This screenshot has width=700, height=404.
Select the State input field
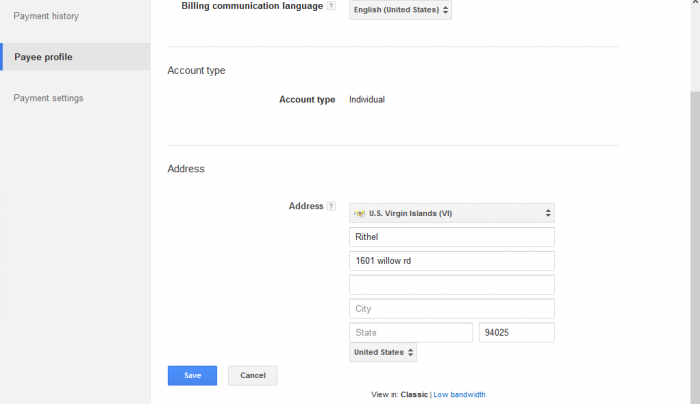410,332
